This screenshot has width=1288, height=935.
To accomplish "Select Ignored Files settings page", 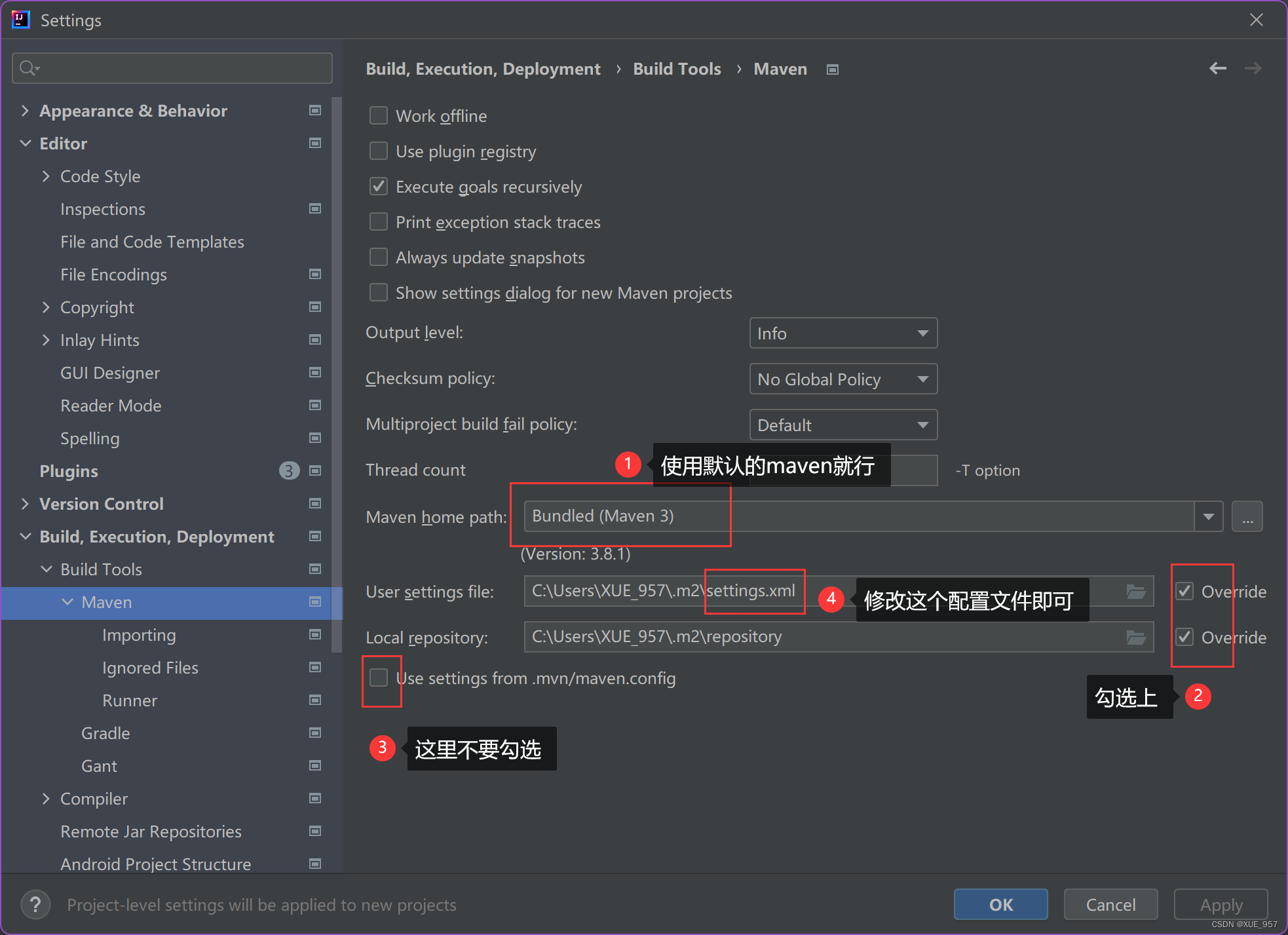I will 150,668.
